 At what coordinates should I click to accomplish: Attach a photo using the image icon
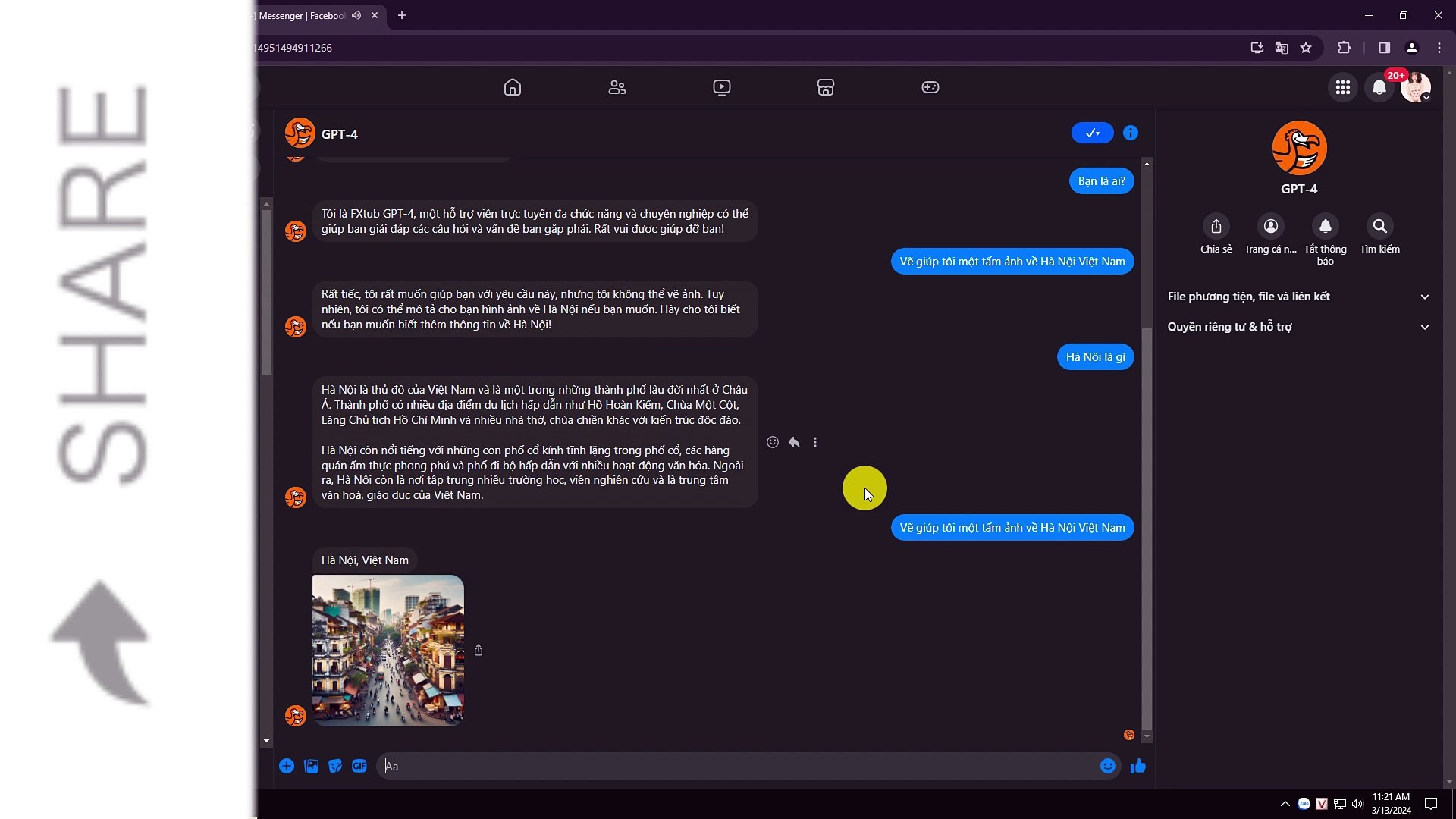[311, 766]
